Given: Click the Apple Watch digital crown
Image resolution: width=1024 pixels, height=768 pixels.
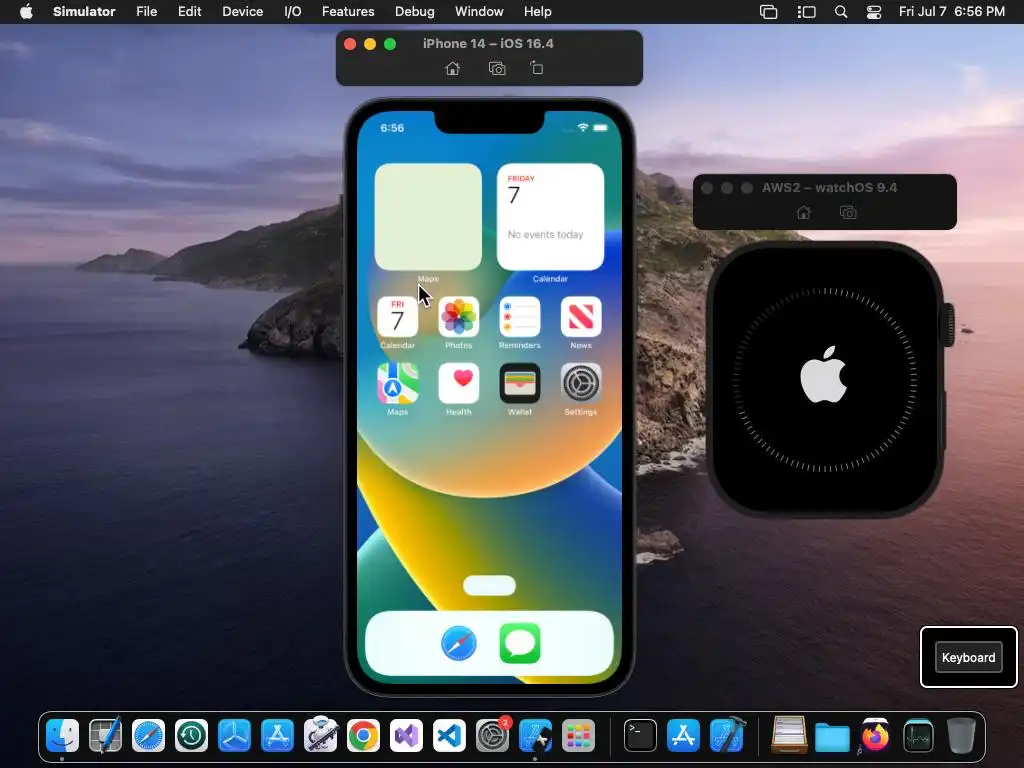Looking at the screenshot, I should coord(947,325).
